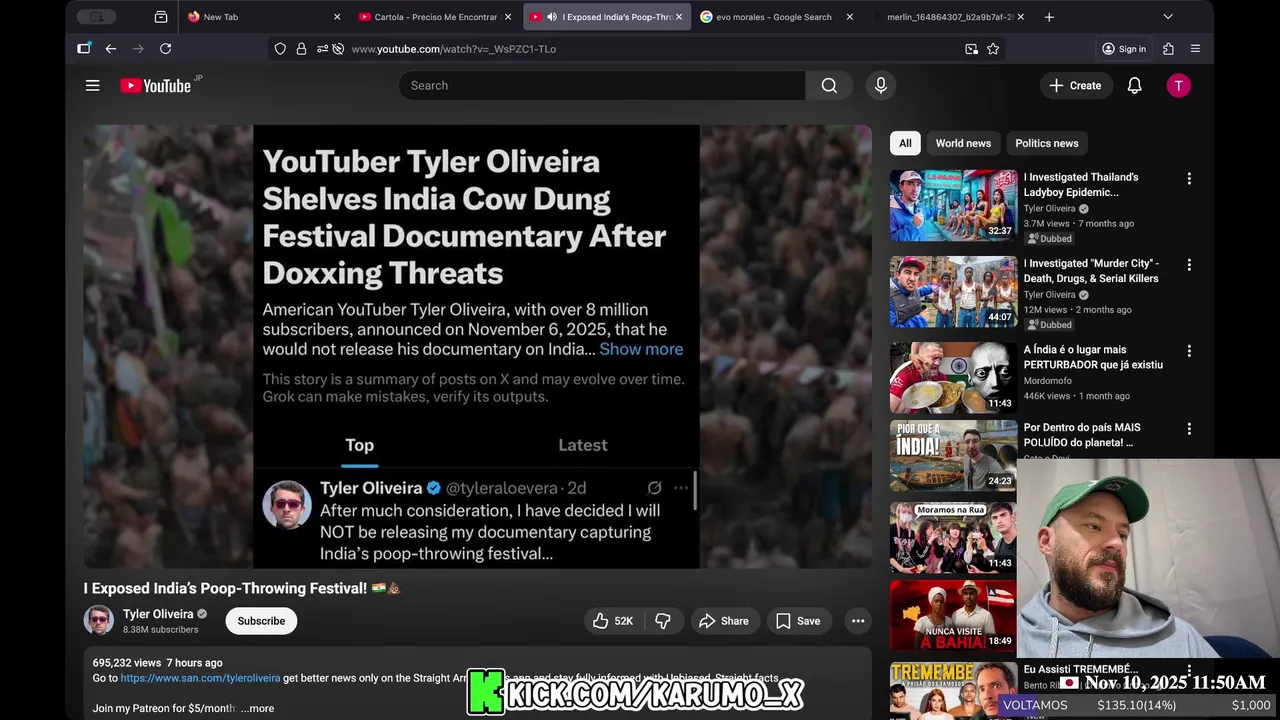This screenshot has height=720, width=1280.
Task: Expand description with ...more
Action: click(257, 708)
